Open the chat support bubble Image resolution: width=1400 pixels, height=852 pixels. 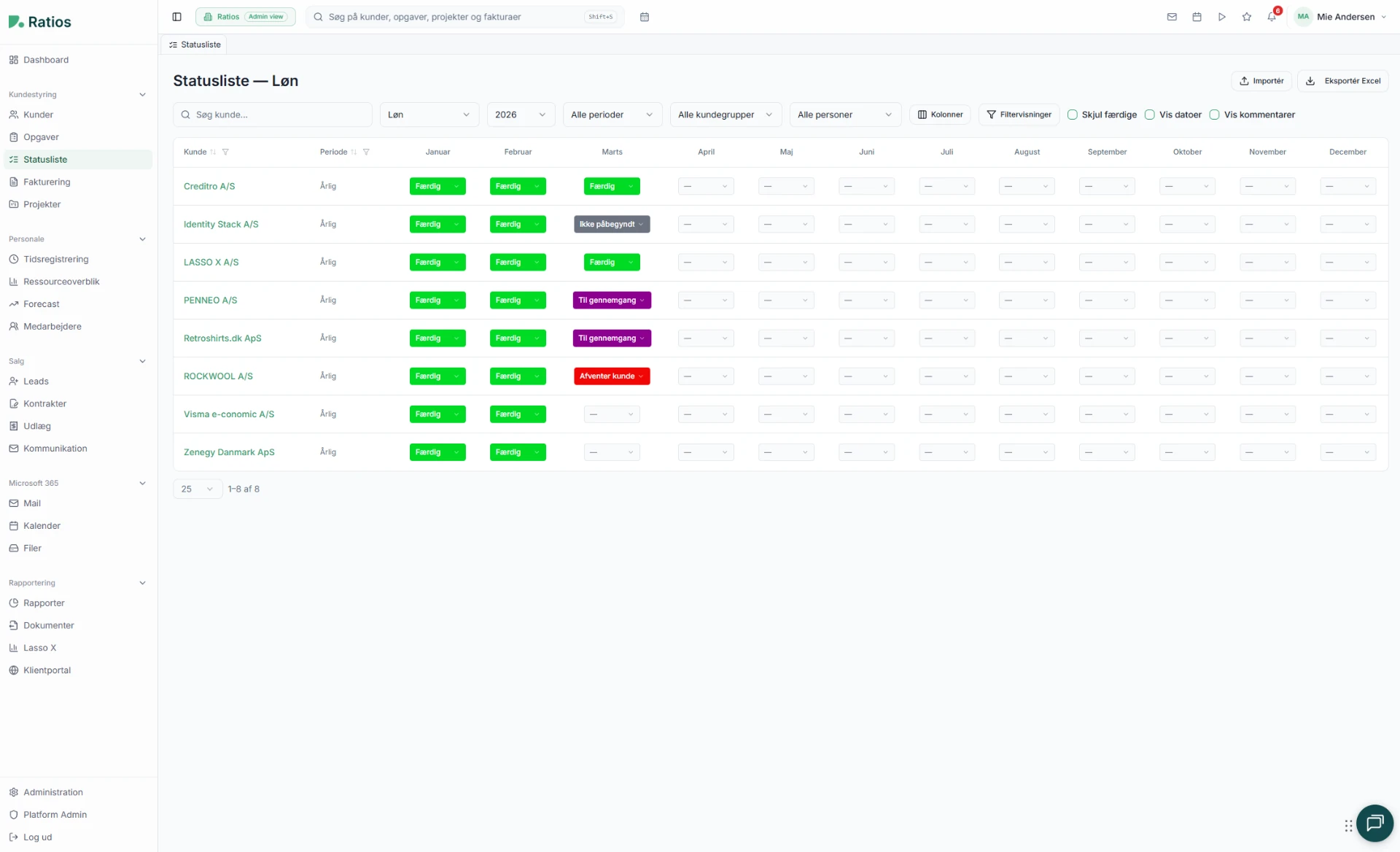(x=1374, y=823)
